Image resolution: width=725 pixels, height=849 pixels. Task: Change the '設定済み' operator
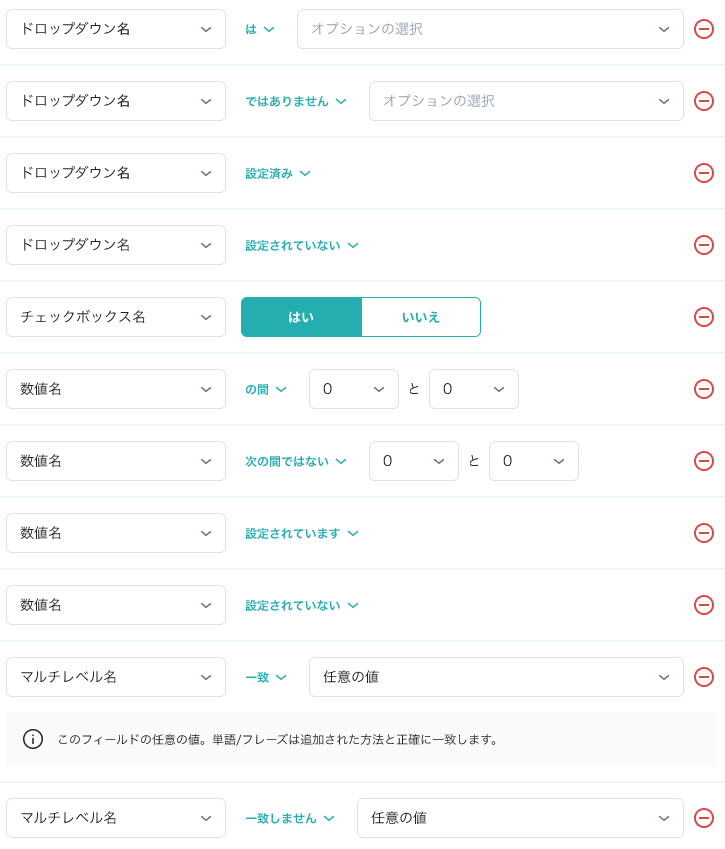278,173
